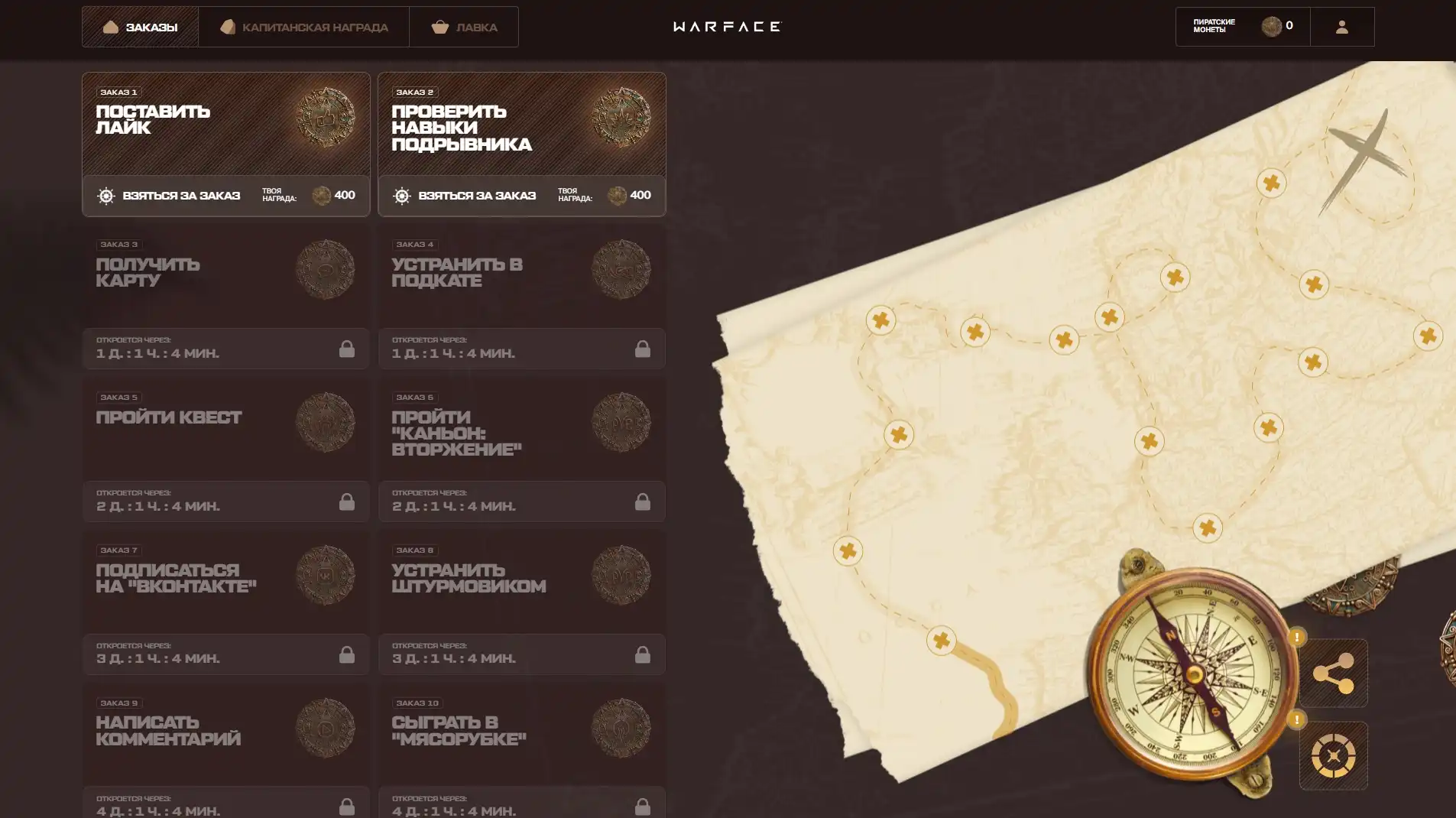Click the share icon near the compass
Image resolution: width=1456 pixels, height=818 pixels.
(x=1333, y=673)
